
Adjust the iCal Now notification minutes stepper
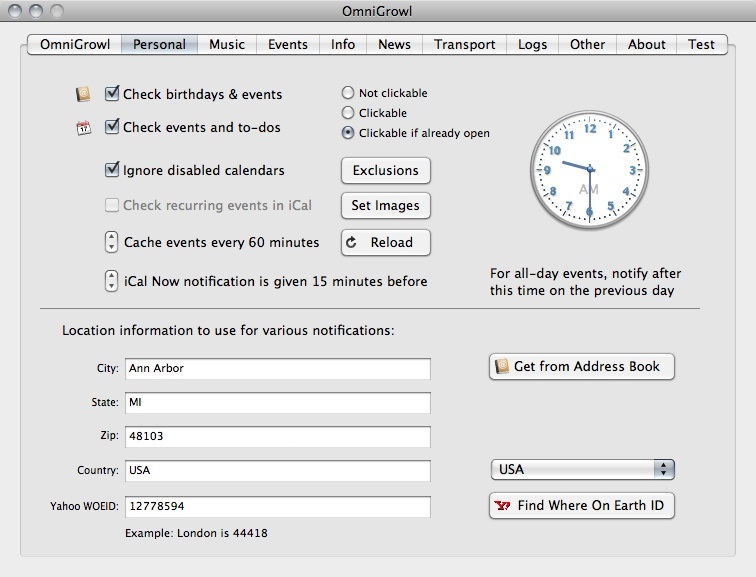(x=111, y=281)
